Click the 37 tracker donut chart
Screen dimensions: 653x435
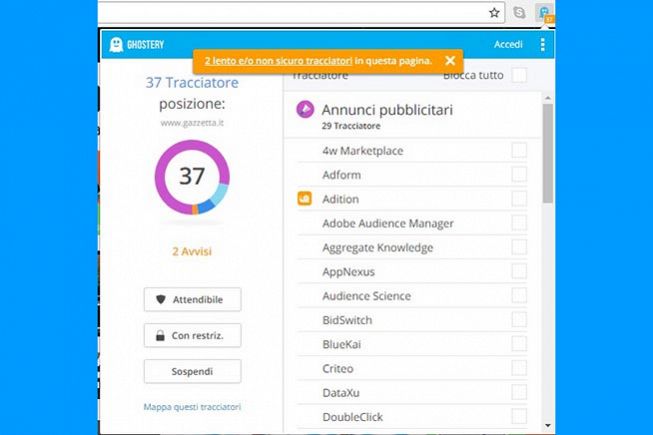coord(192,177)
